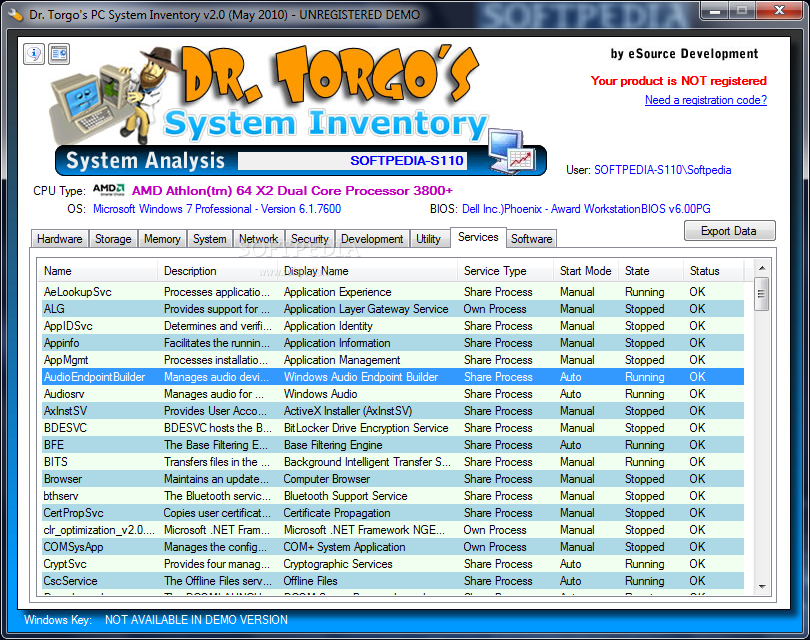Click 'Your product is NOT registered' notice
The image size is (810, 640).
point(678,81)
